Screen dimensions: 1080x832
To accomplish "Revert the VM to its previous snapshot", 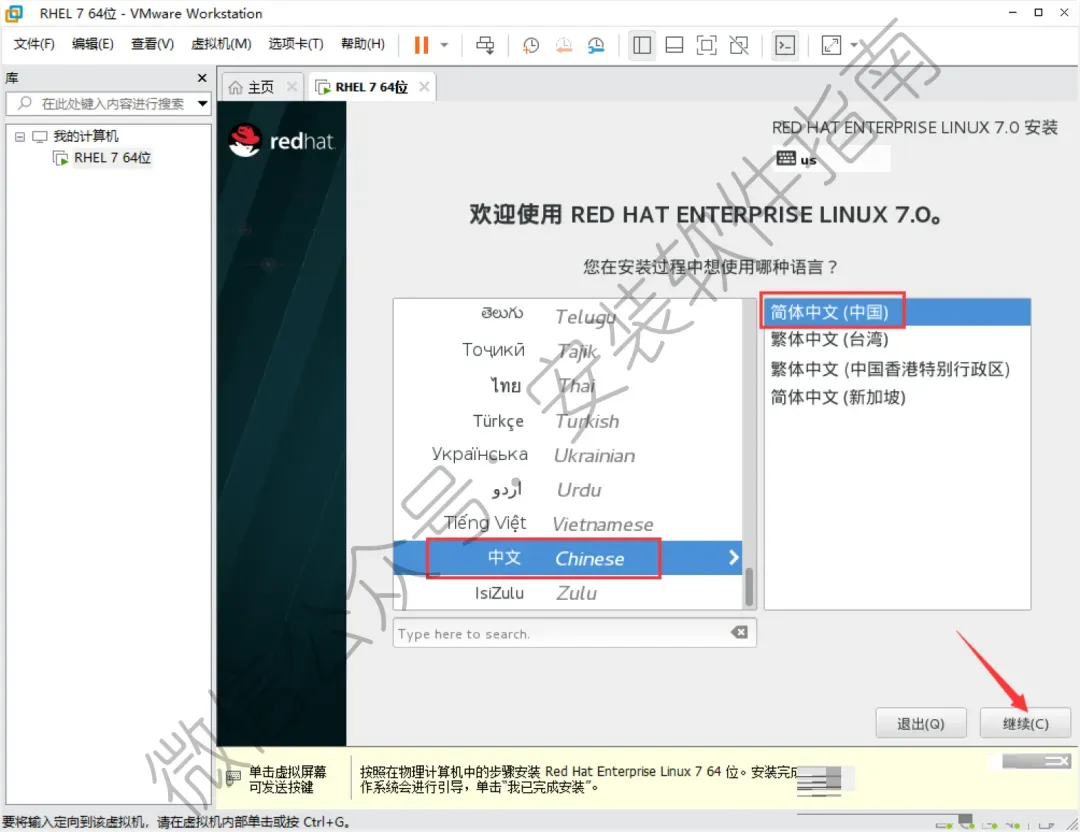I will [x=563, y=45].
